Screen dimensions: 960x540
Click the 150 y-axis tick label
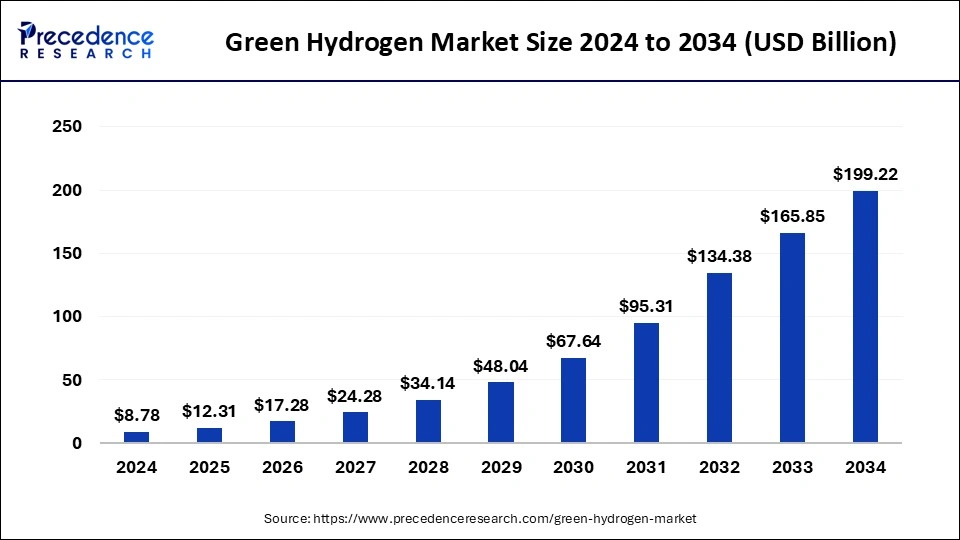click(x=67, y=253)
